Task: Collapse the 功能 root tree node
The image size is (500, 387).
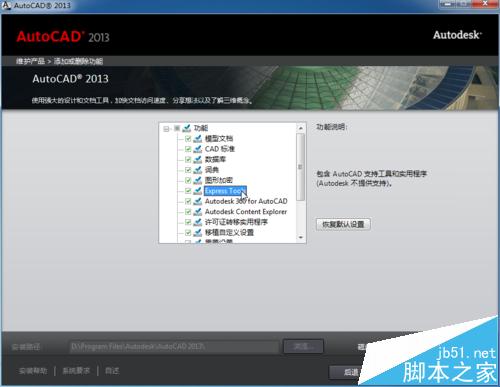Action: pos(166,129)
